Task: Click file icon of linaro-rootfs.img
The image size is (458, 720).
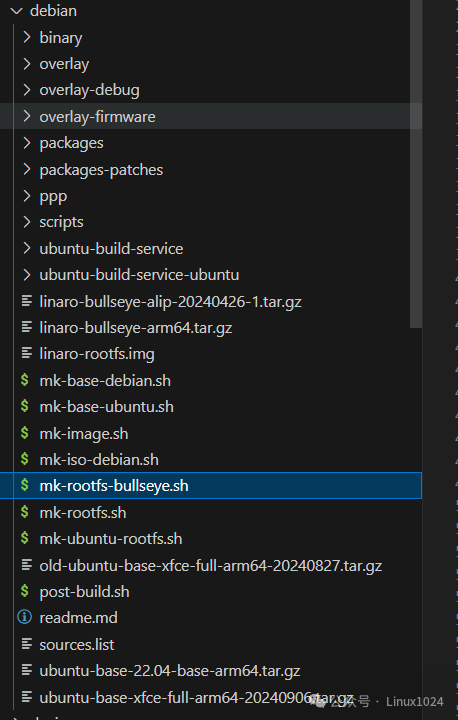Action: pyautogui.click(x=27, y=354)
